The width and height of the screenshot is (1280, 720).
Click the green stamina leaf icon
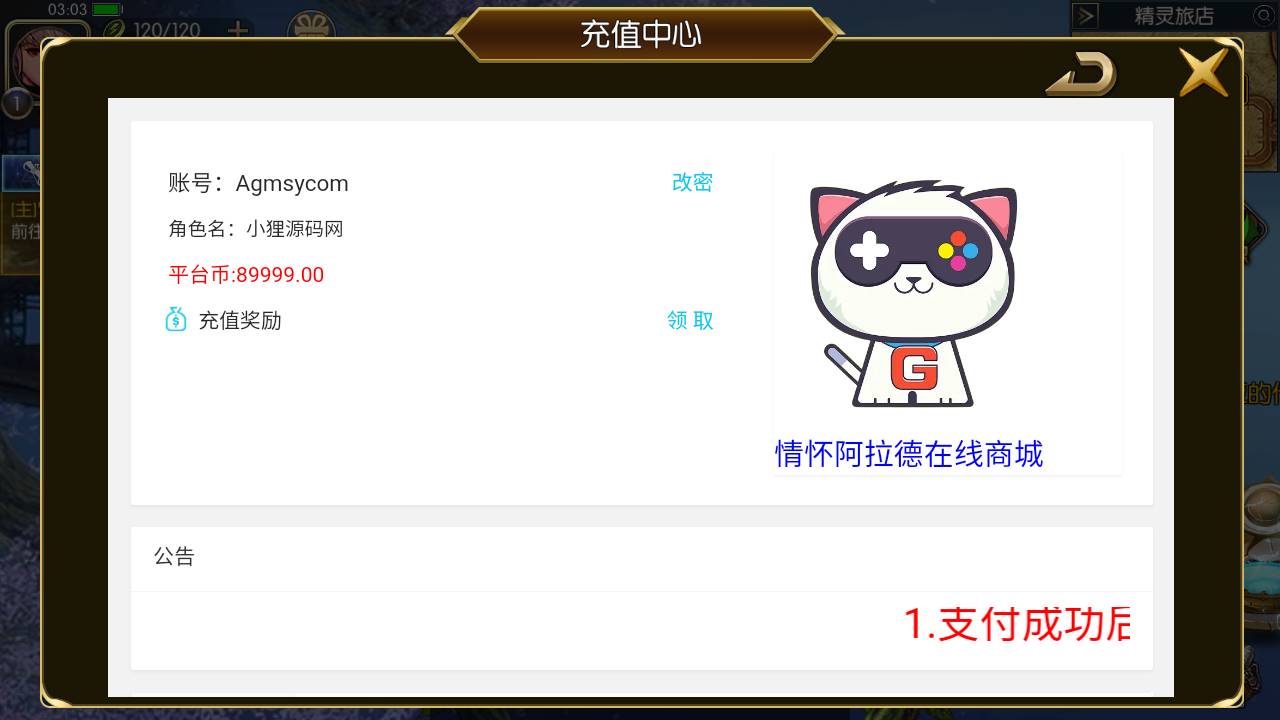[x=116, y=30]
